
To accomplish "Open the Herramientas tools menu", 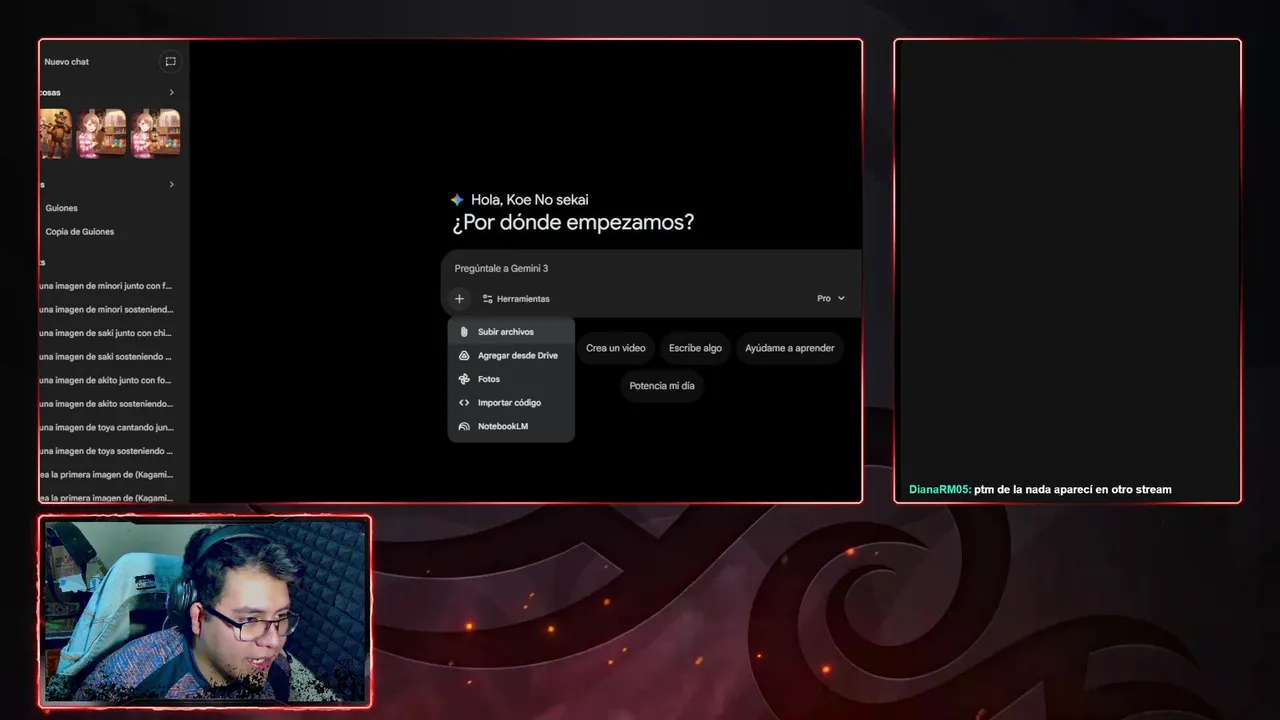I will (516, 299).
